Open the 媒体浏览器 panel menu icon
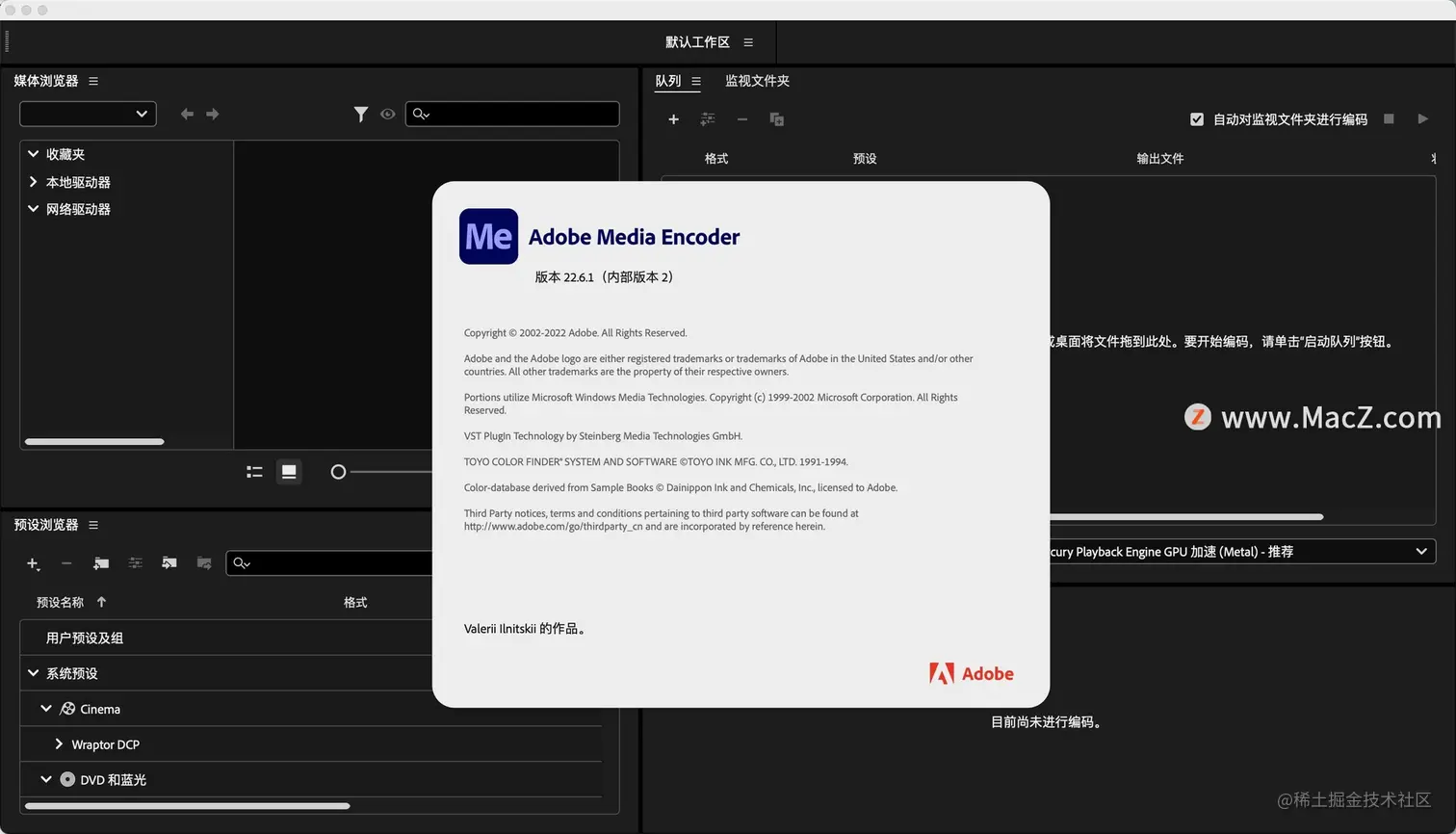 pos(93,81)
